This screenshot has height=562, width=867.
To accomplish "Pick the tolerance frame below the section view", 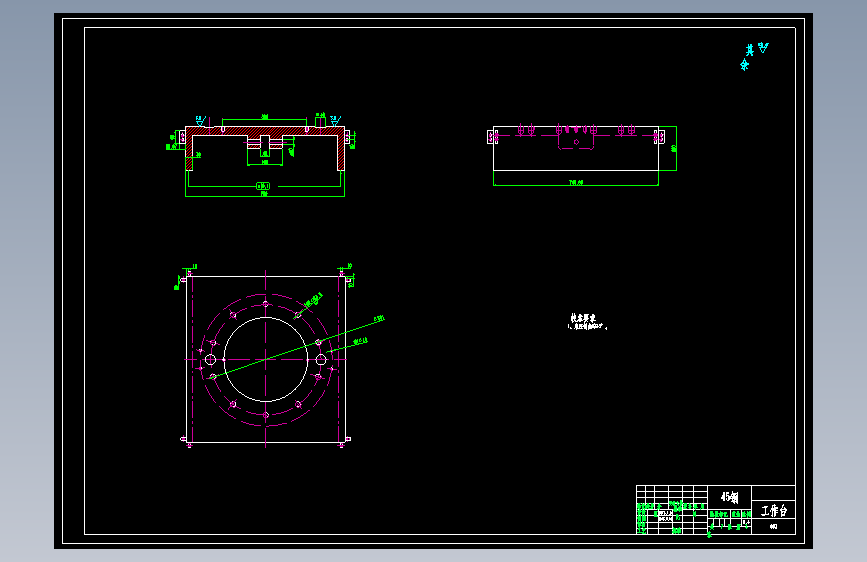I will [x=263, y=186].
